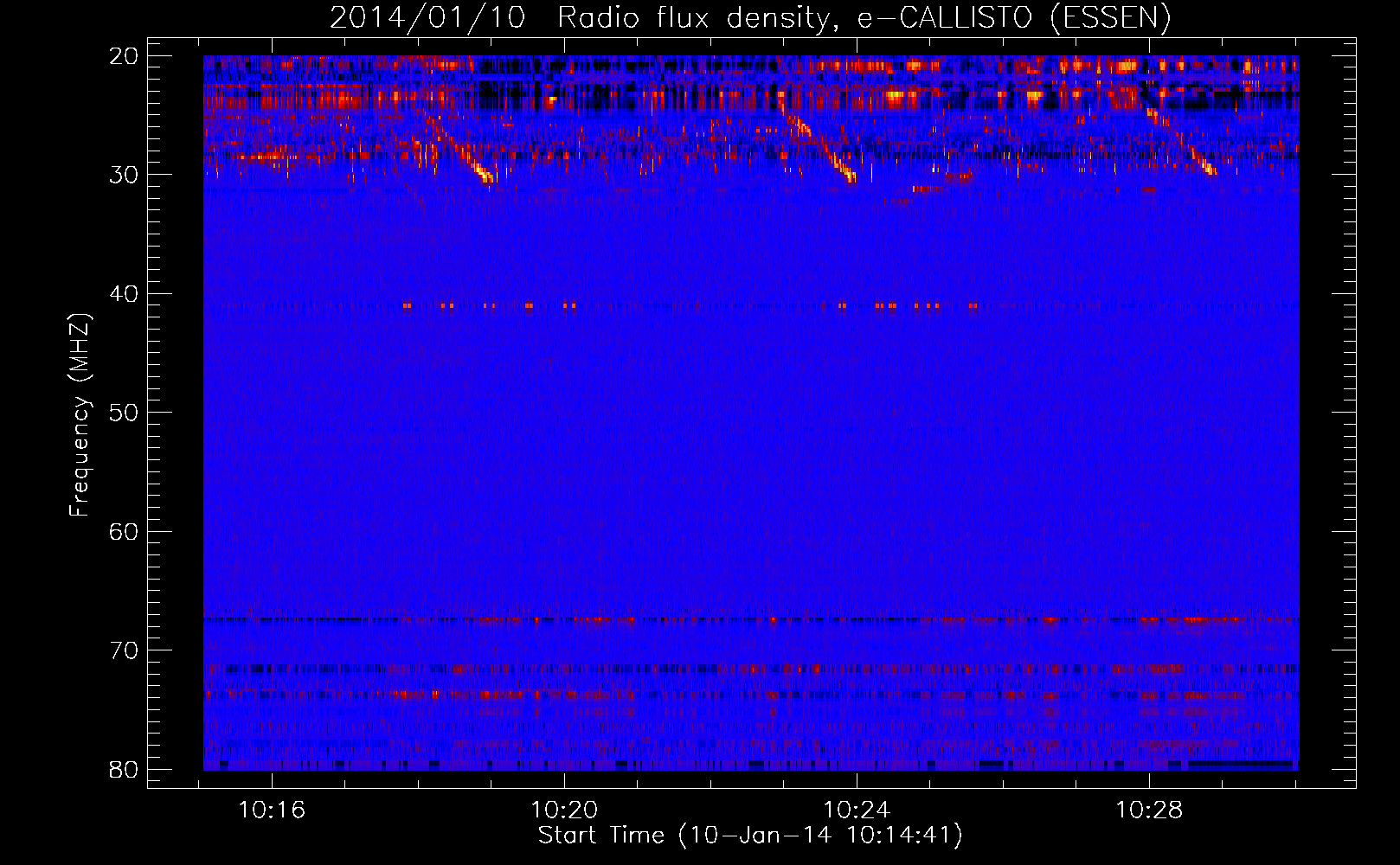
Task: Select the 80 frequency tick label
Action: pyautogui.click(x=124, y=770)
